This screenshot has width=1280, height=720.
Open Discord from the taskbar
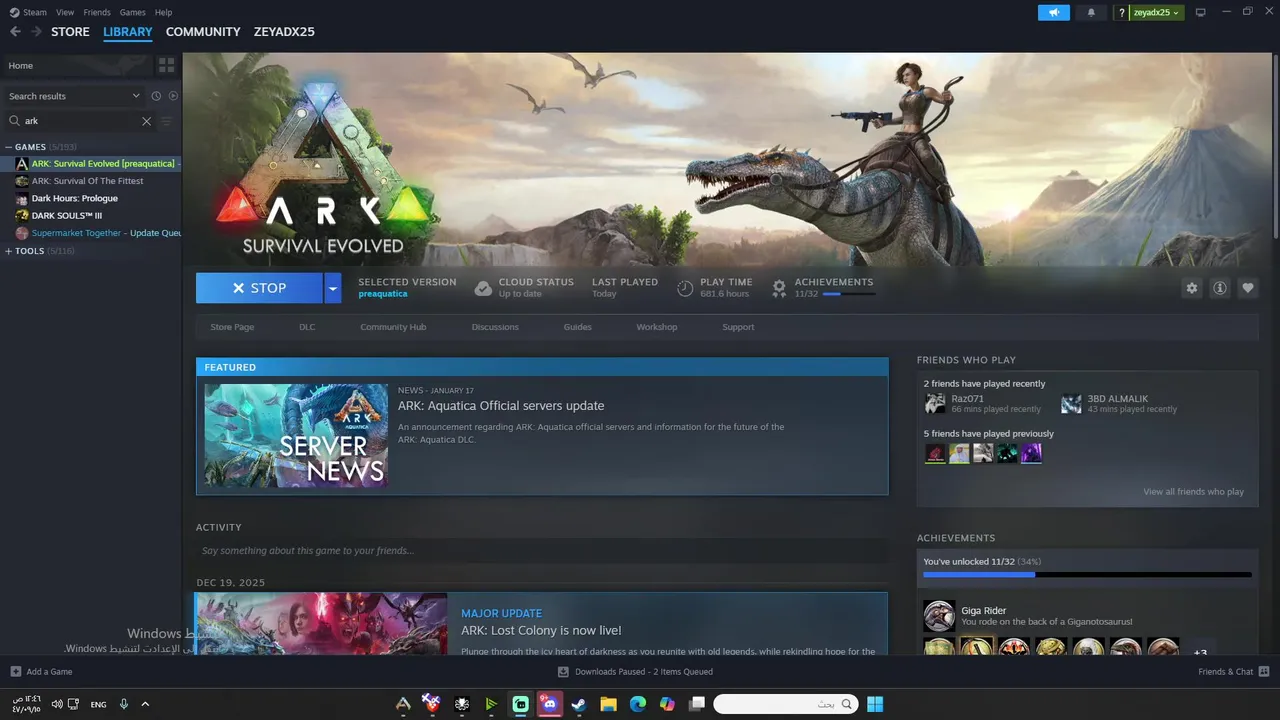point(549,704)
